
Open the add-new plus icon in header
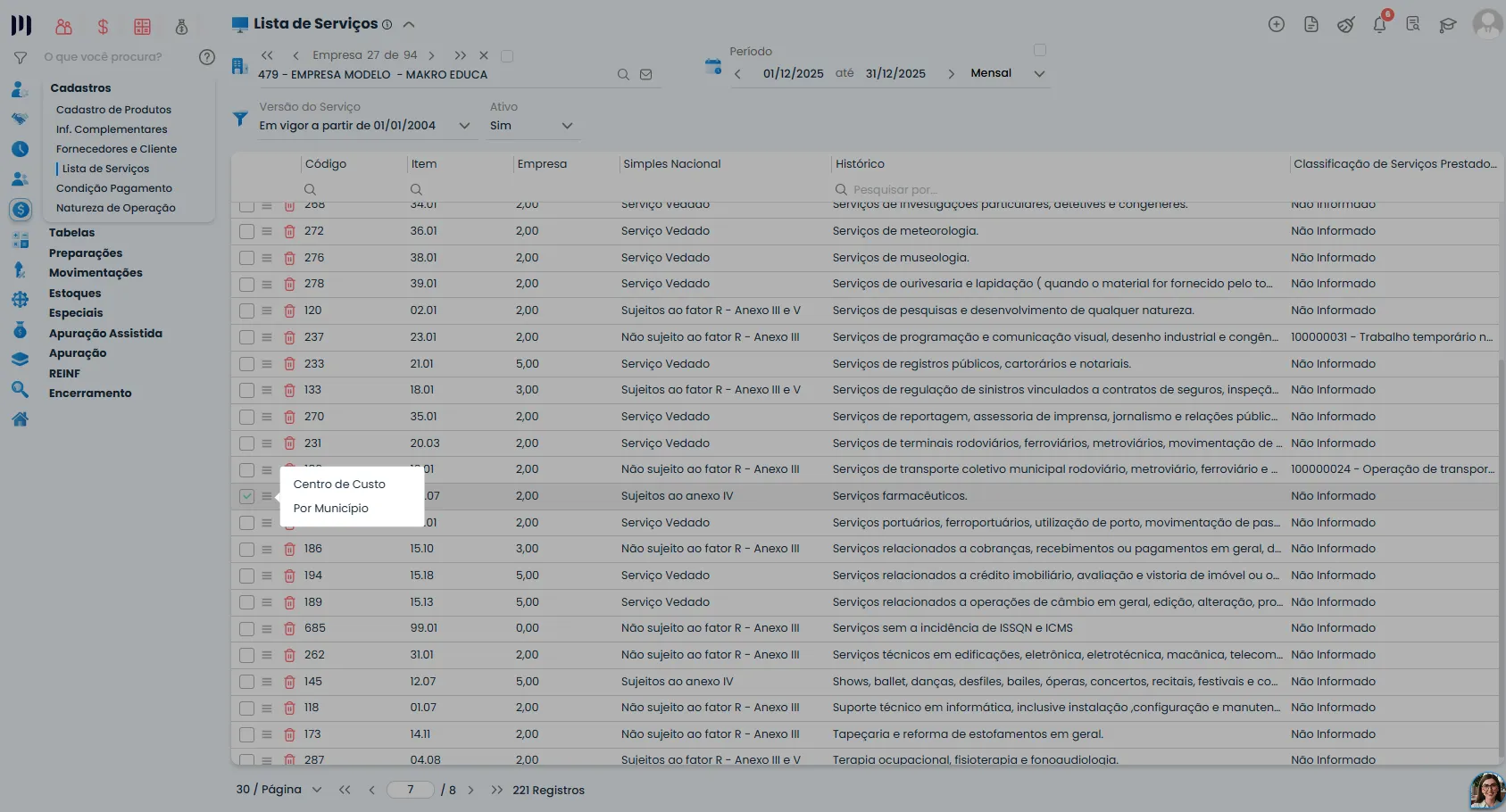pos(1277,25)
